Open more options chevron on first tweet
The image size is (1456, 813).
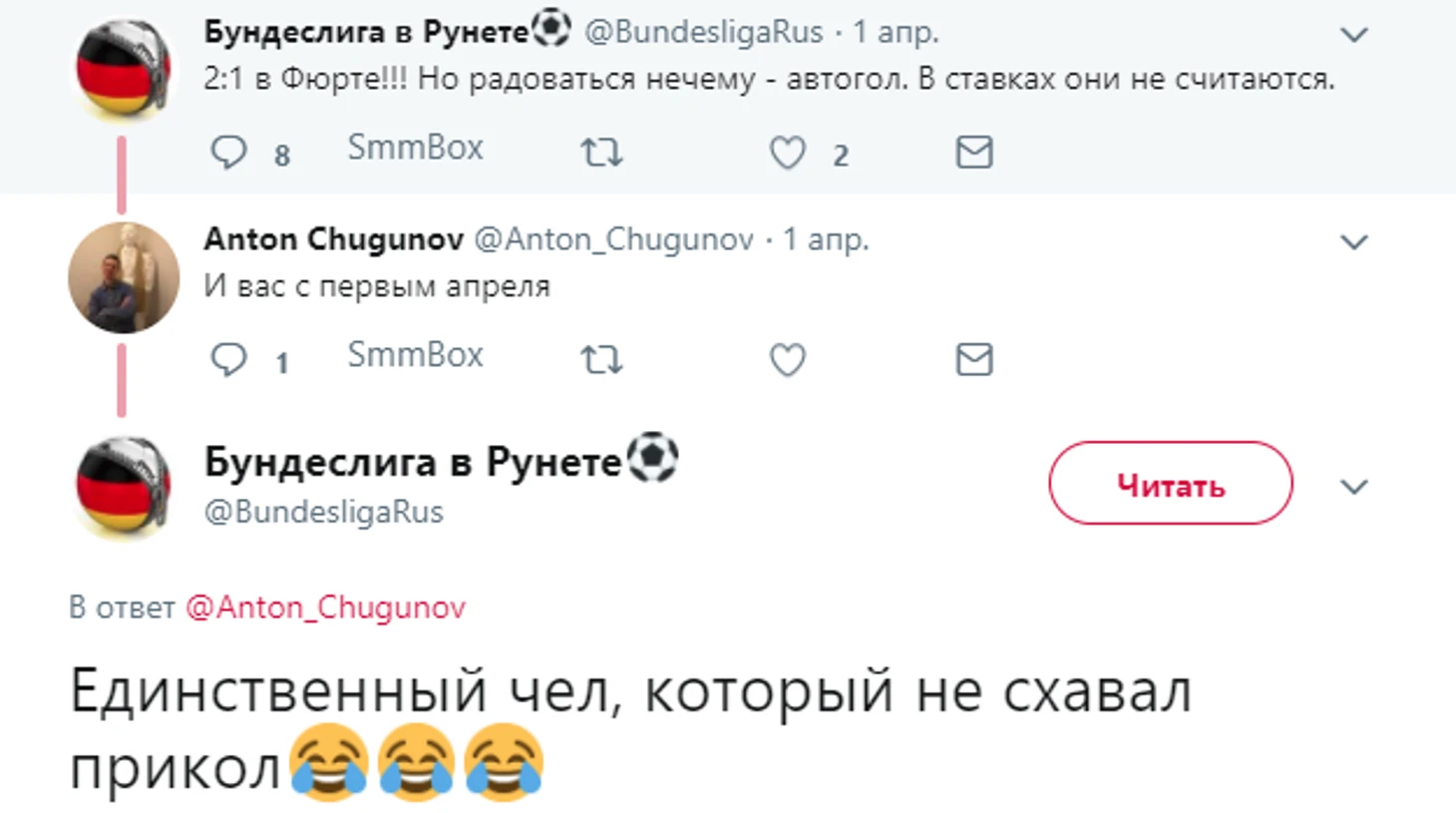click(x=1353, y=35)
